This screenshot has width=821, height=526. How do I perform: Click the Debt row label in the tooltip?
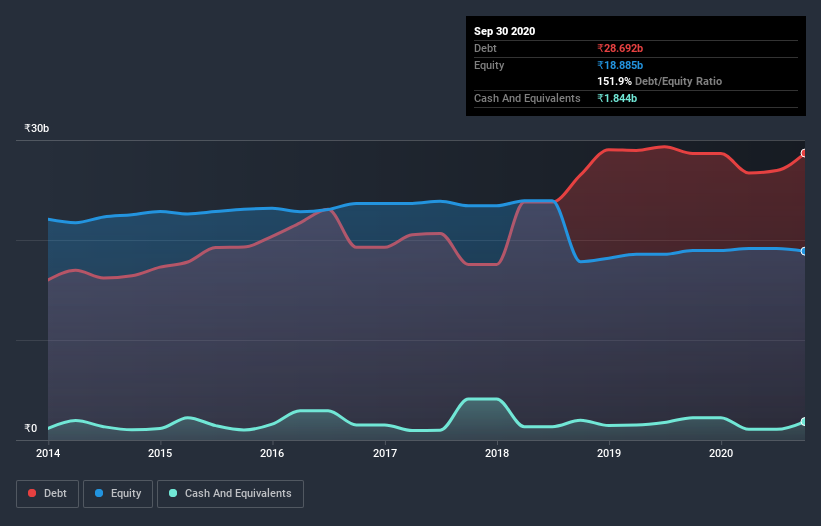coord(485,48)
